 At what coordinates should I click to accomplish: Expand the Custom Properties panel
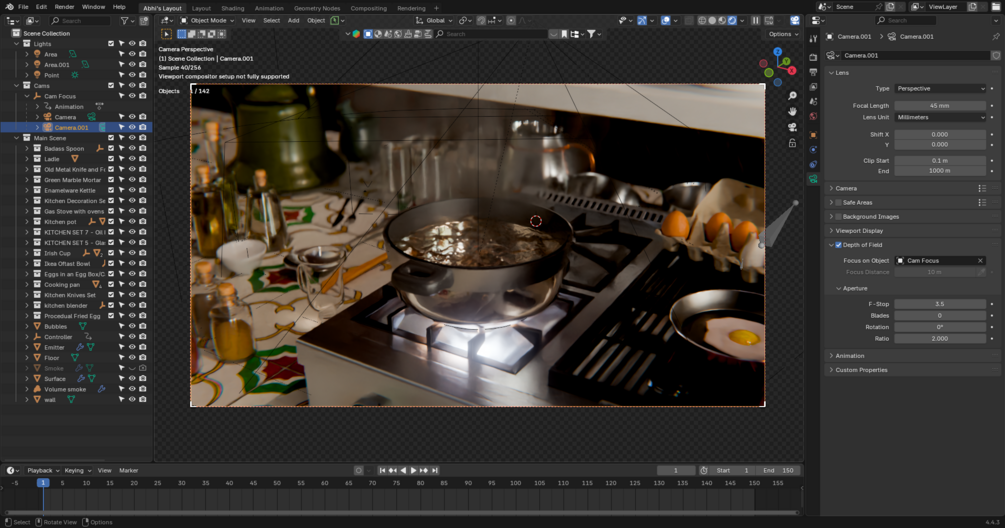coord(831,370)
